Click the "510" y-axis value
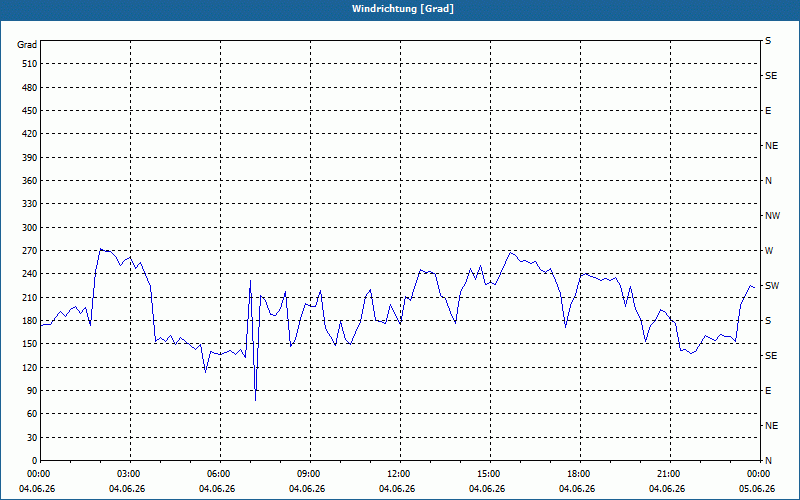Viewport: 800px width, 500px height. (30, 64)
